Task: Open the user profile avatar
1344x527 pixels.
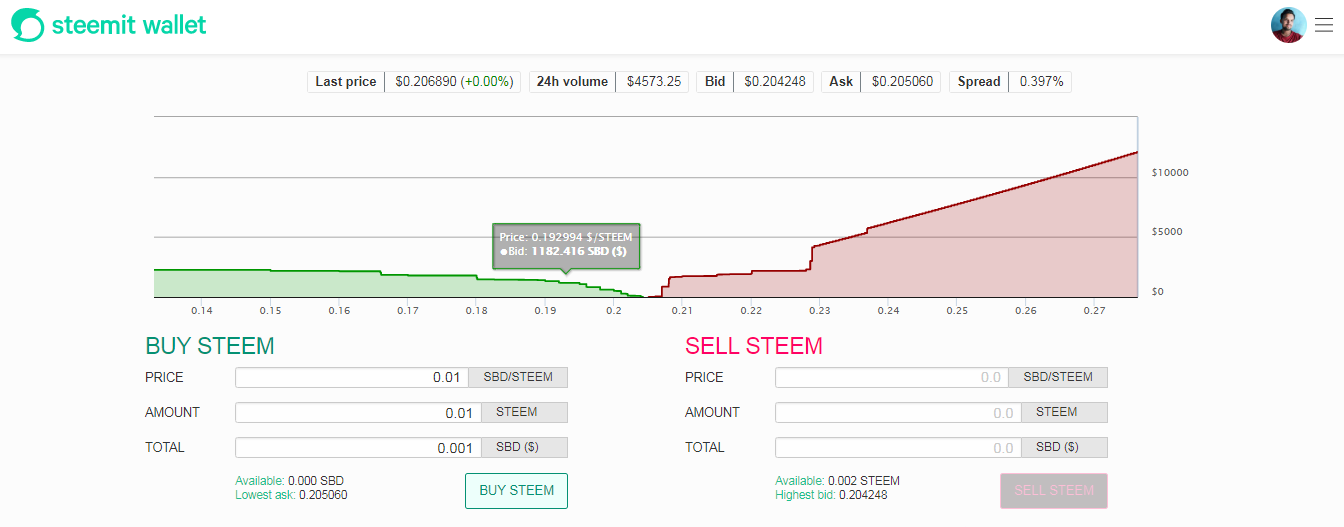Action: click(x=1288, y=25)
